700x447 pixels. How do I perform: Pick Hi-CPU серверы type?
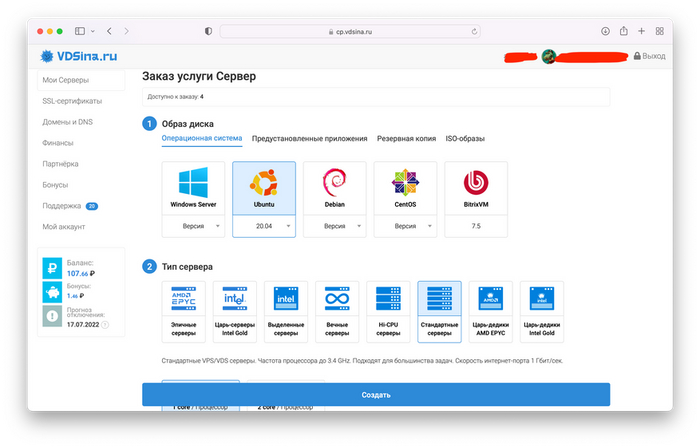click(x=388, y=312)
